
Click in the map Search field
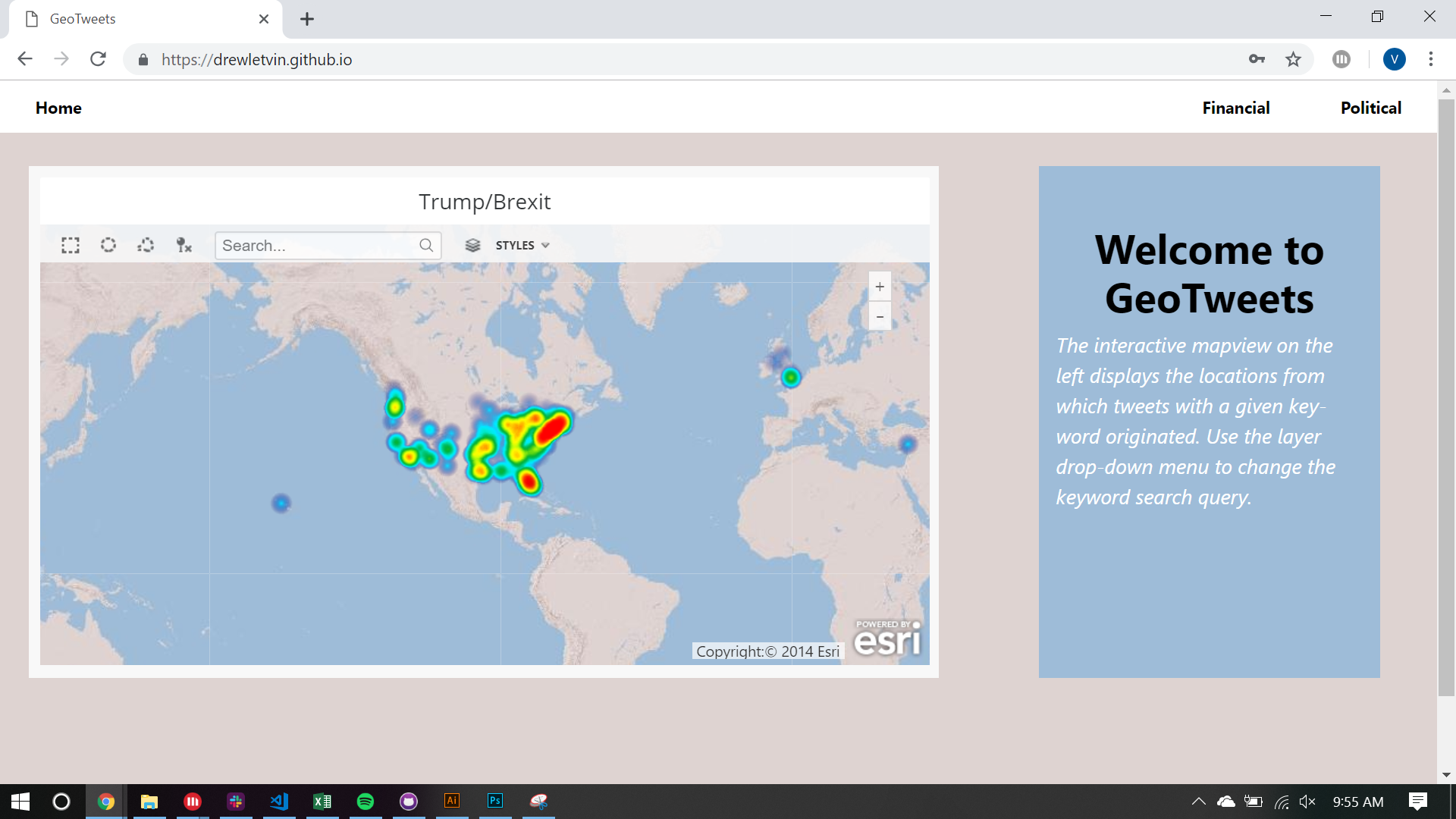point(315,246)
